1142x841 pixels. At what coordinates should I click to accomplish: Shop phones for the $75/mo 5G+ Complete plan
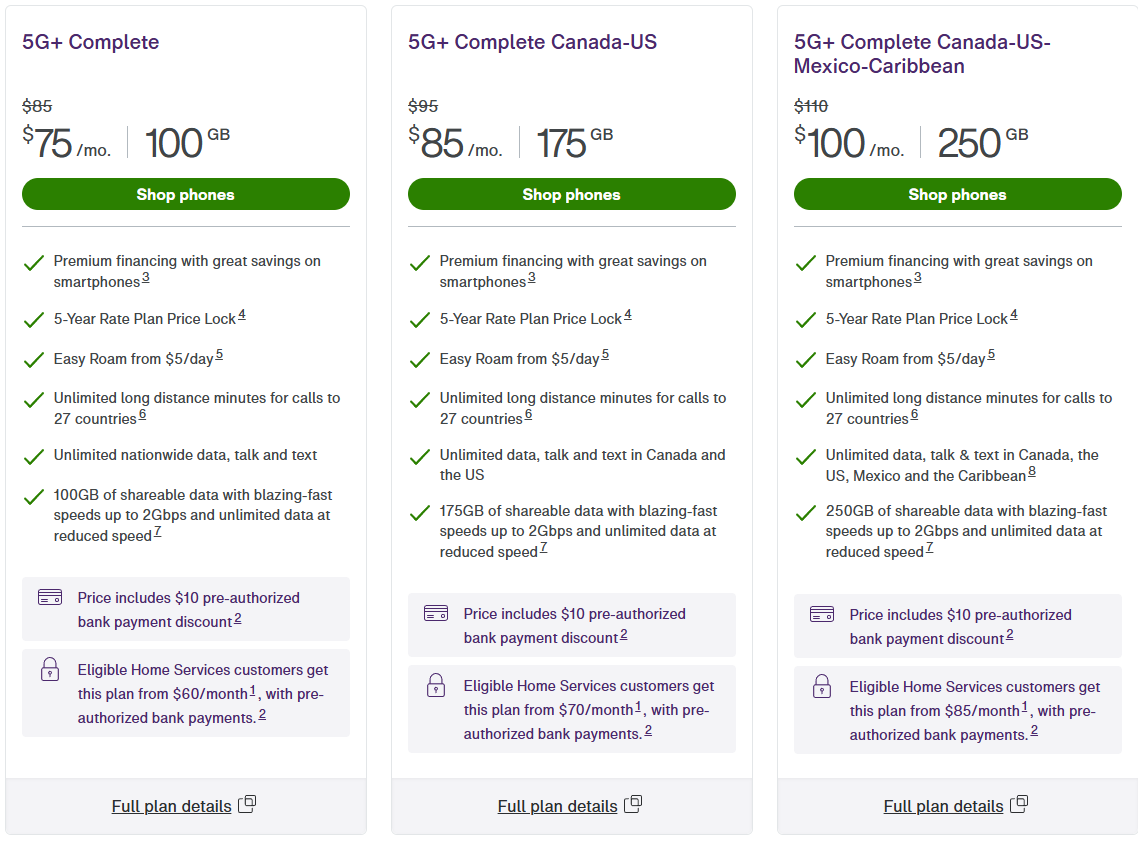tap(186, 194)
